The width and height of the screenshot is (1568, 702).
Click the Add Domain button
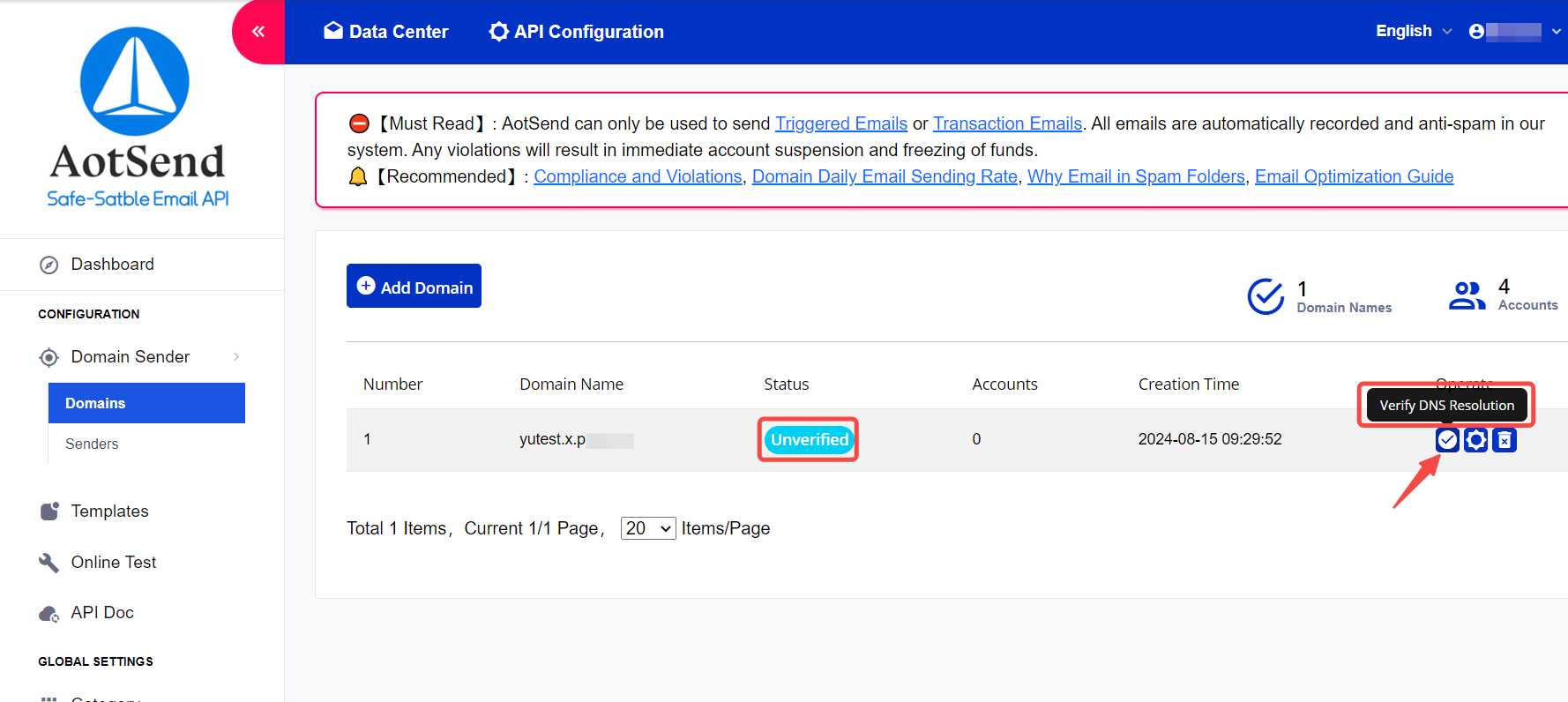414,286
